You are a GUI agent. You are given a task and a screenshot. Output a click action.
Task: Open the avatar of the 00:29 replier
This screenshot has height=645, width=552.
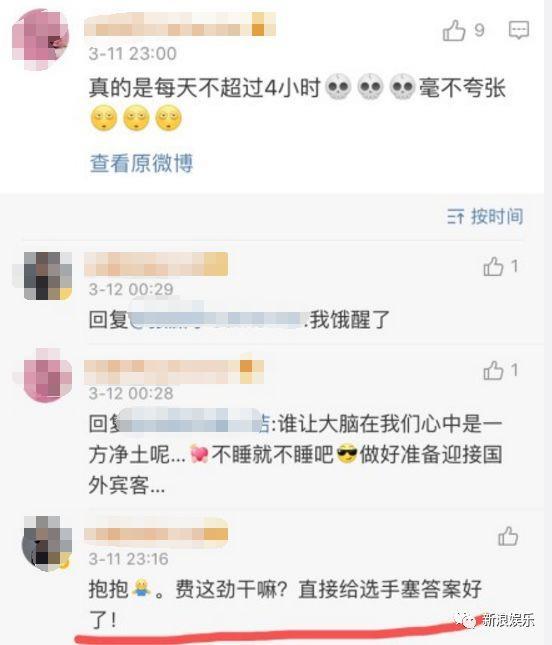click(x=48, y=276)
